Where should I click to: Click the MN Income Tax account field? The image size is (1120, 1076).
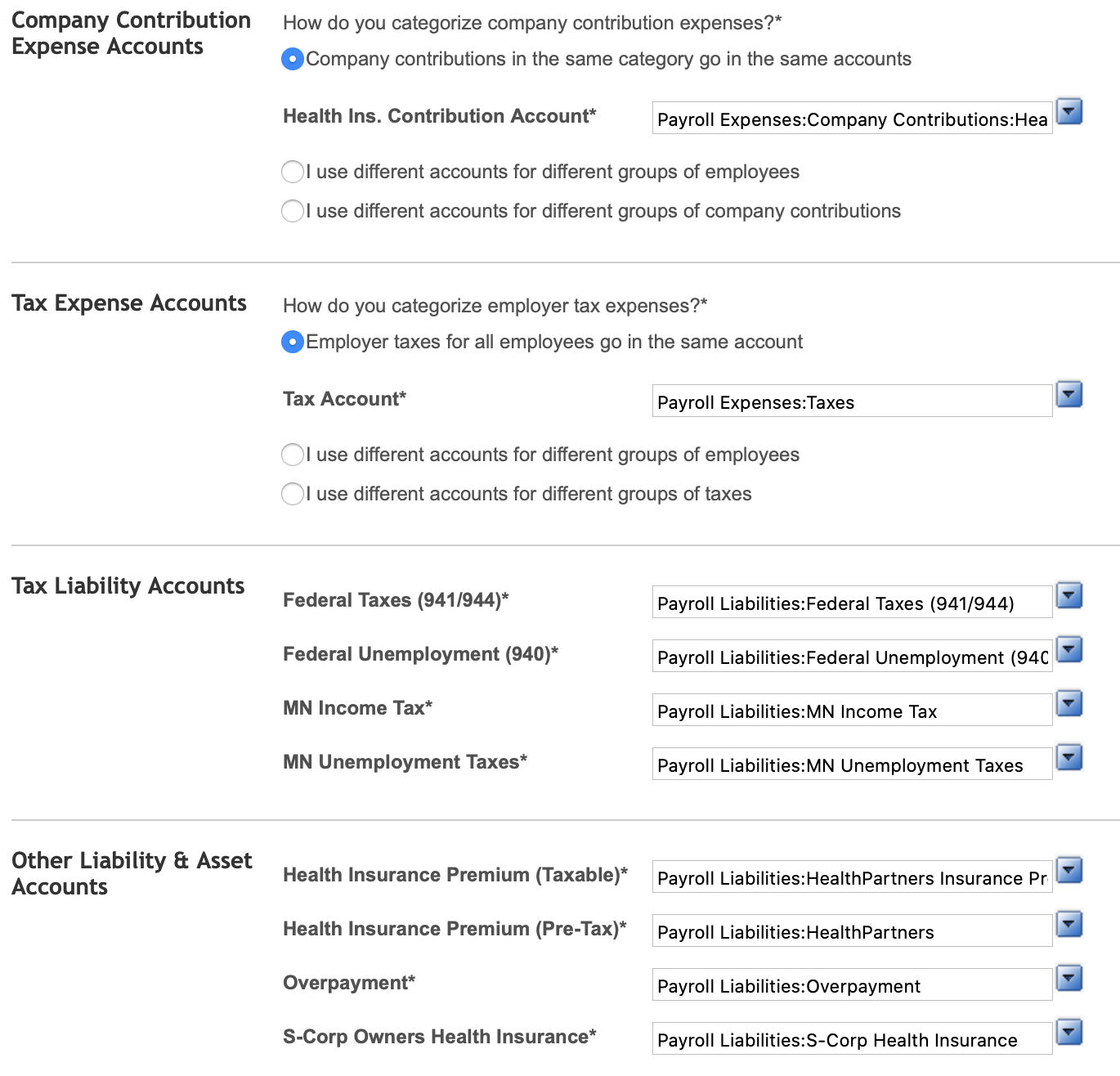click(850, 710)
